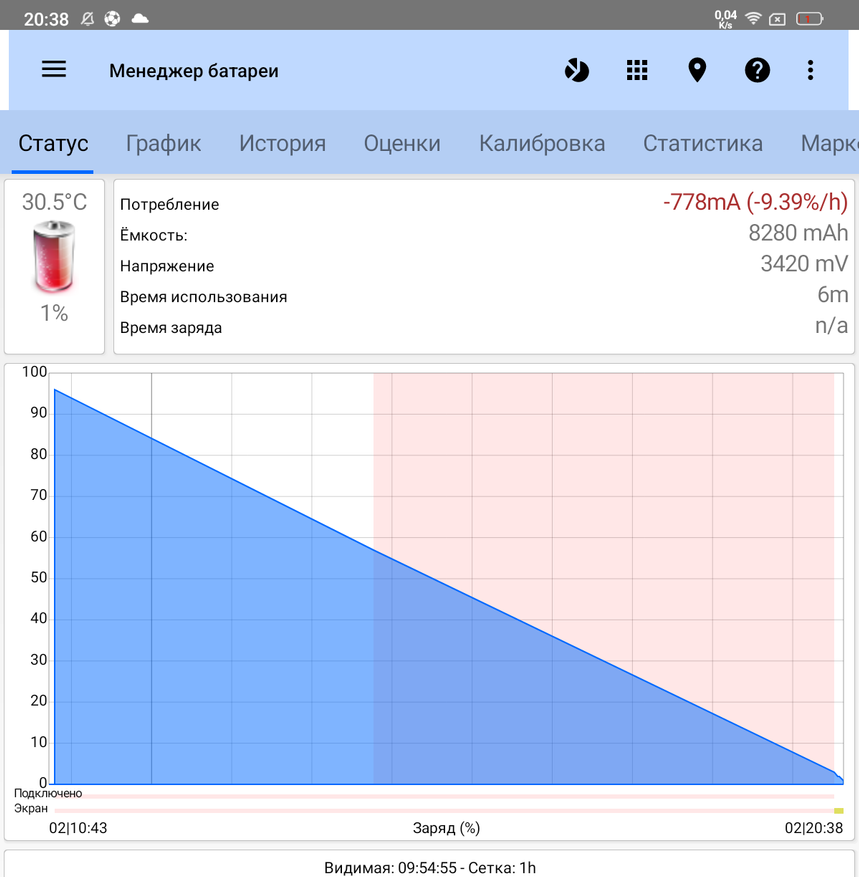The width and height of the screenshot is (859, 877).
Task: Tap the 02|20:38 end time label
Action: tap(814, 828)
